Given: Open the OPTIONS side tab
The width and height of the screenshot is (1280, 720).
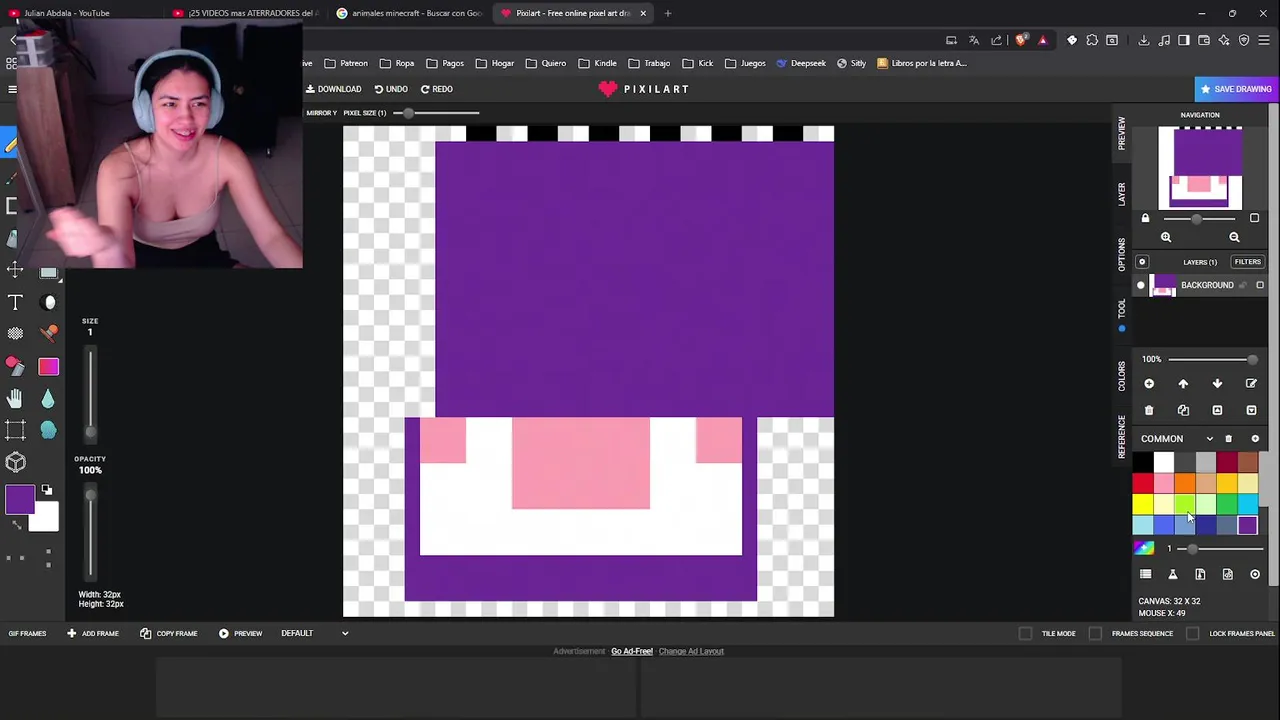Looking at the screenshot, I should point(1122,254).
